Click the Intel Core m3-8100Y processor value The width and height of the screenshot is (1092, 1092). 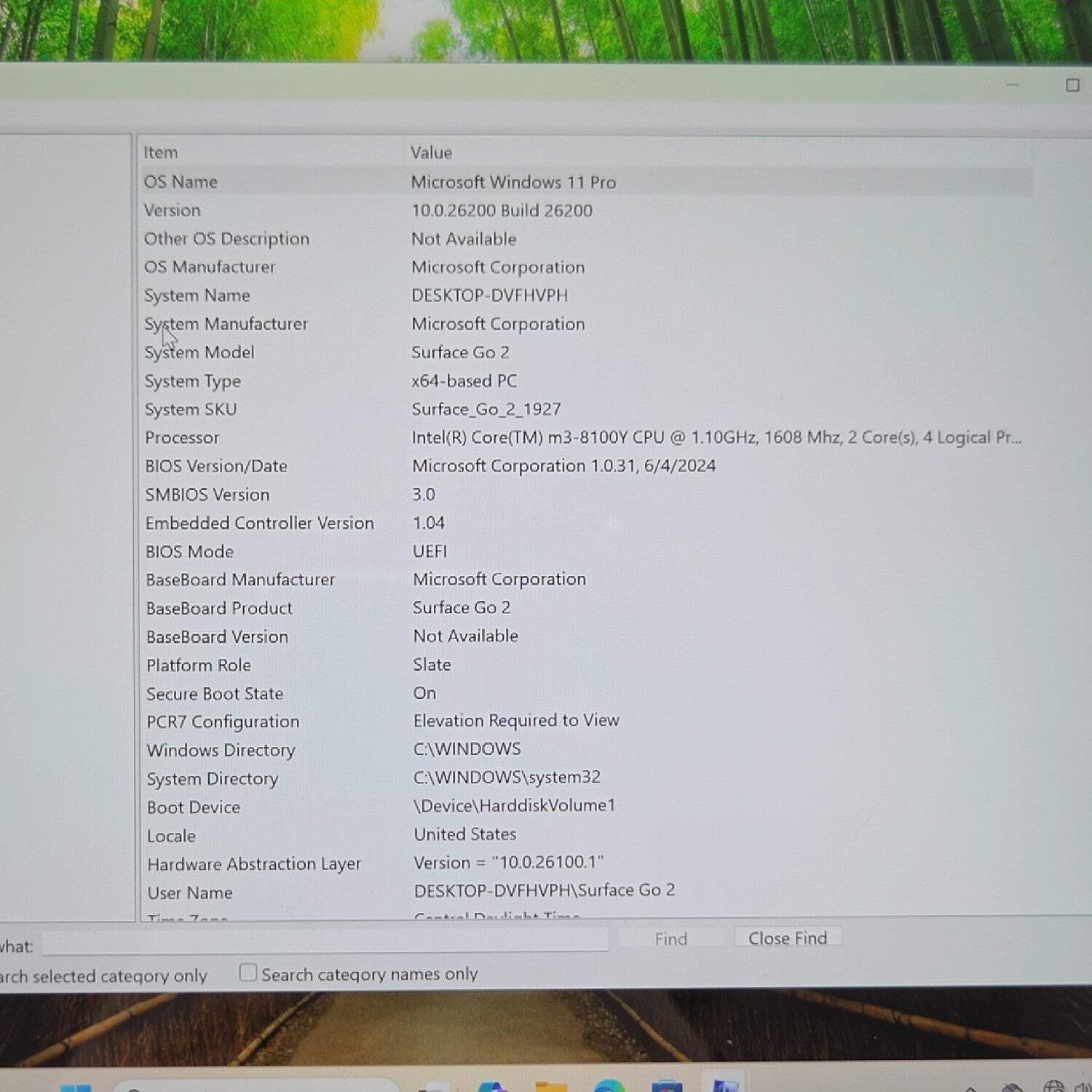click(x=716, y=438)
